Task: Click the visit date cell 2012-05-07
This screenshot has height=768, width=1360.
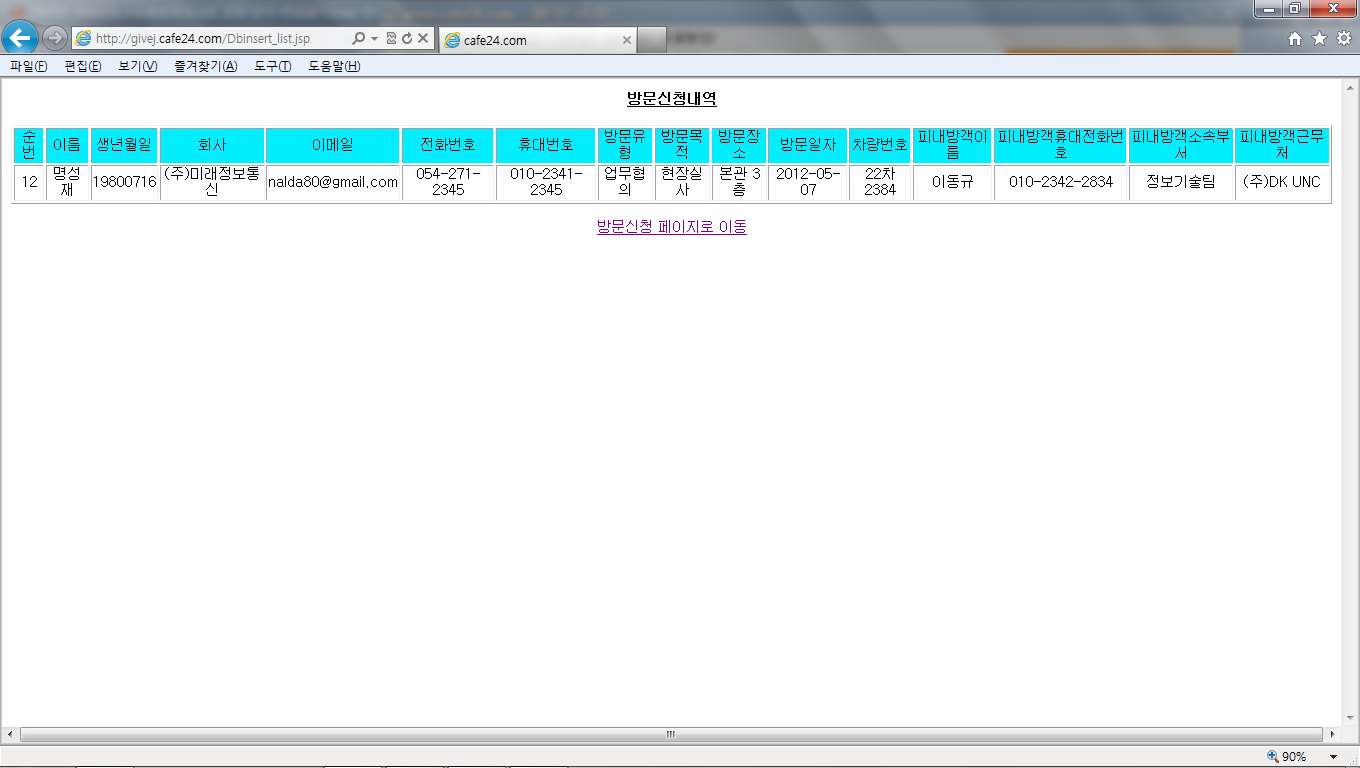Action: [x=808, y=182]
